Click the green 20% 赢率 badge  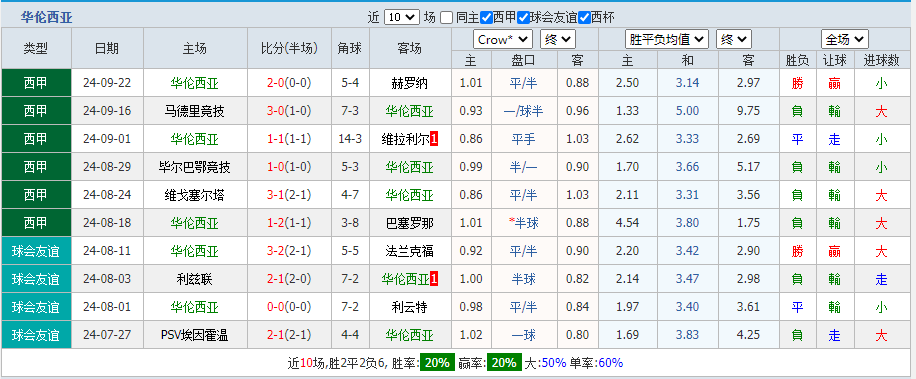pos(504,363)
